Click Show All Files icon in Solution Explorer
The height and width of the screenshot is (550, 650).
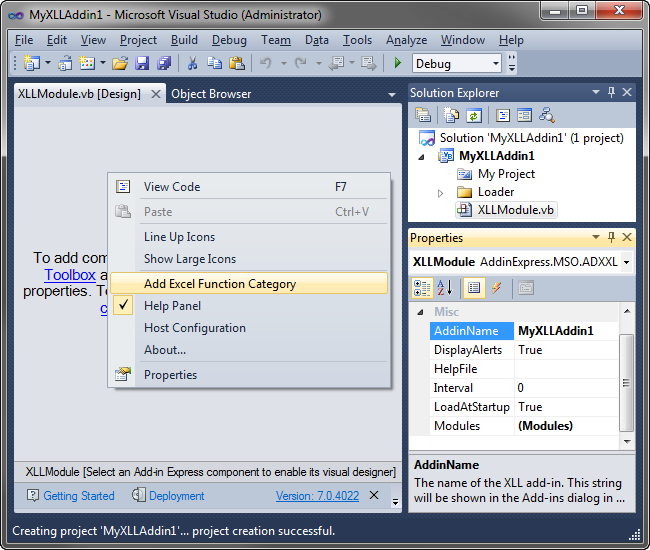451,115
